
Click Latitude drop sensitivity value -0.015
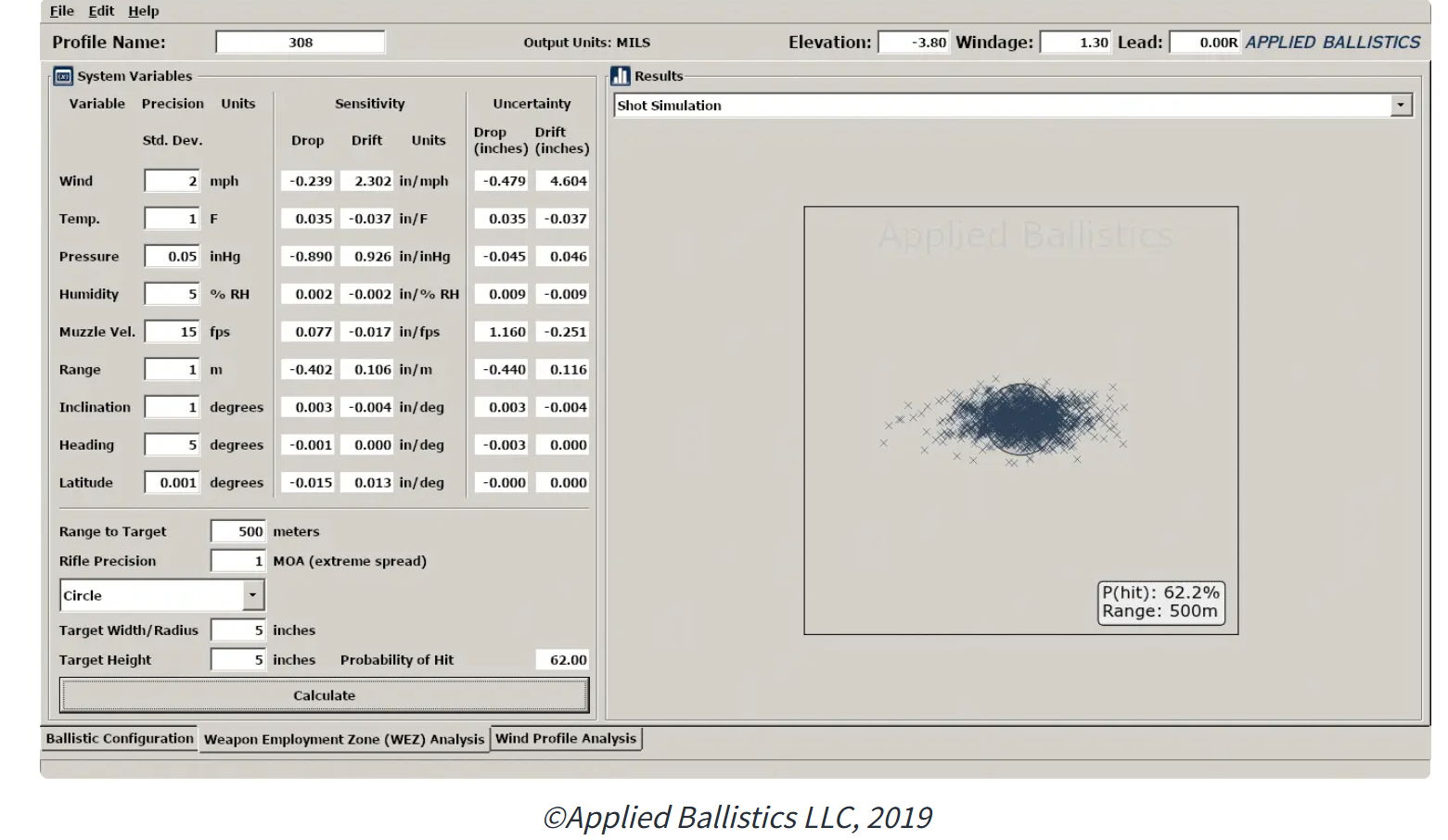307,483
